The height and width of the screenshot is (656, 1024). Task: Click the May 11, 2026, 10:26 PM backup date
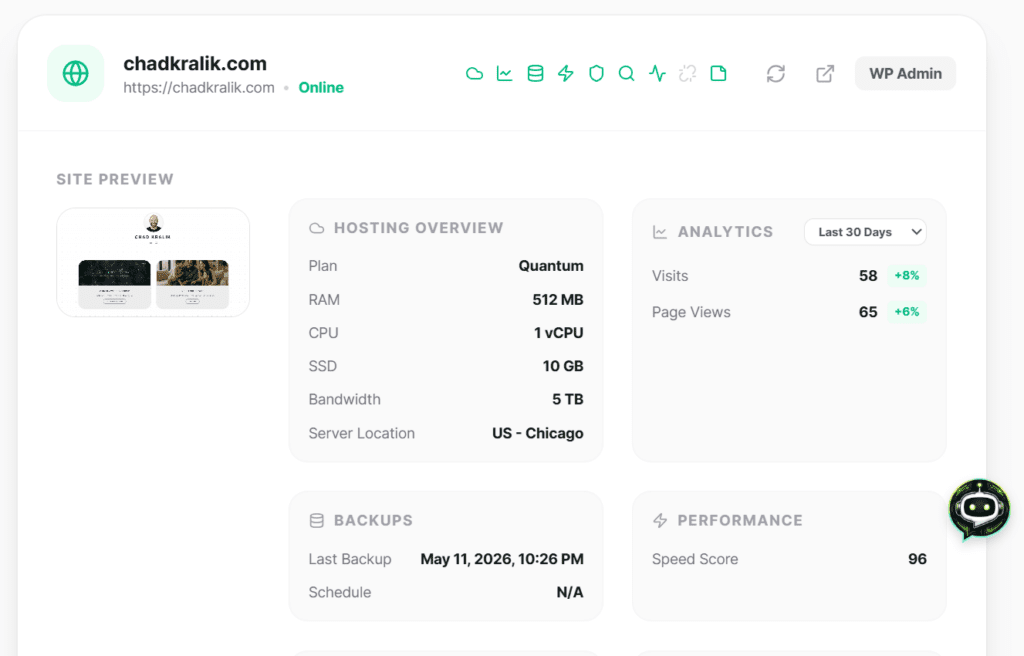click(x=502, y=559)
